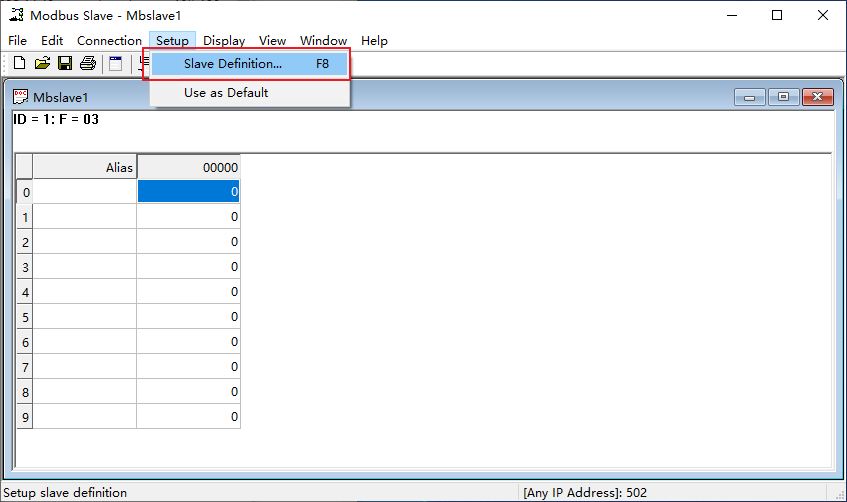Minimize the Mbslave1 child window
The width and height of the screenshot is (847, 502).
(750, 97)
